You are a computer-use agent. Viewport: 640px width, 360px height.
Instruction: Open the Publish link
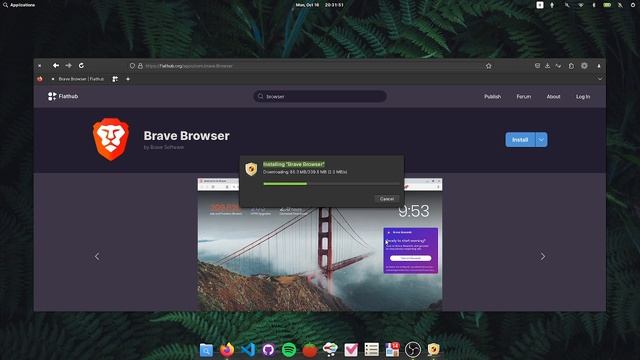click(492, 97)
